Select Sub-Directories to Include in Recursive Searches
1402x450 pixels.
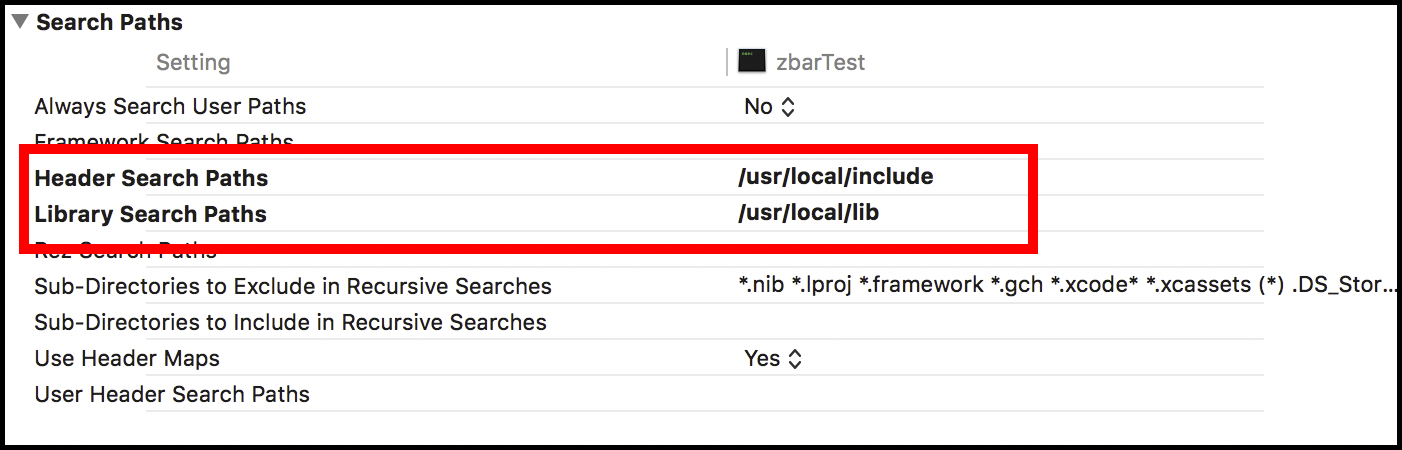[291, 322]
